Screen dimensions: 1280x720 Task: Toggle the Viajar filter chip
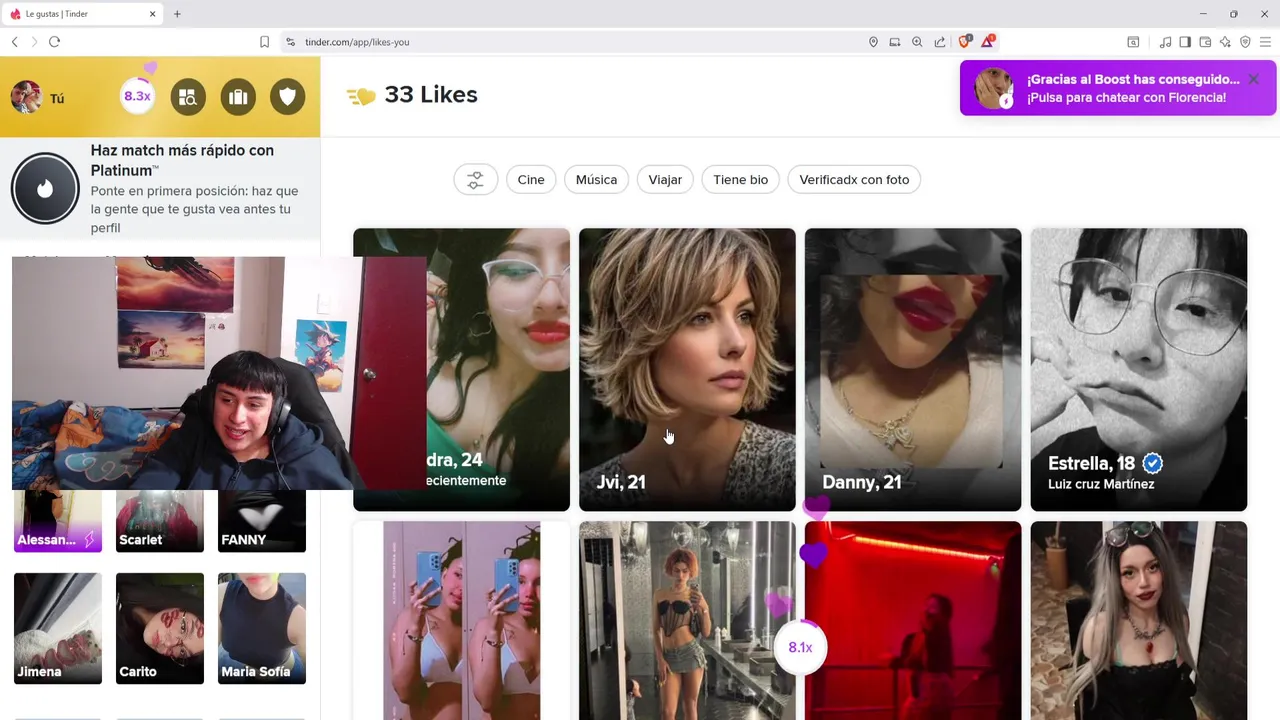(x=665, y=180)
